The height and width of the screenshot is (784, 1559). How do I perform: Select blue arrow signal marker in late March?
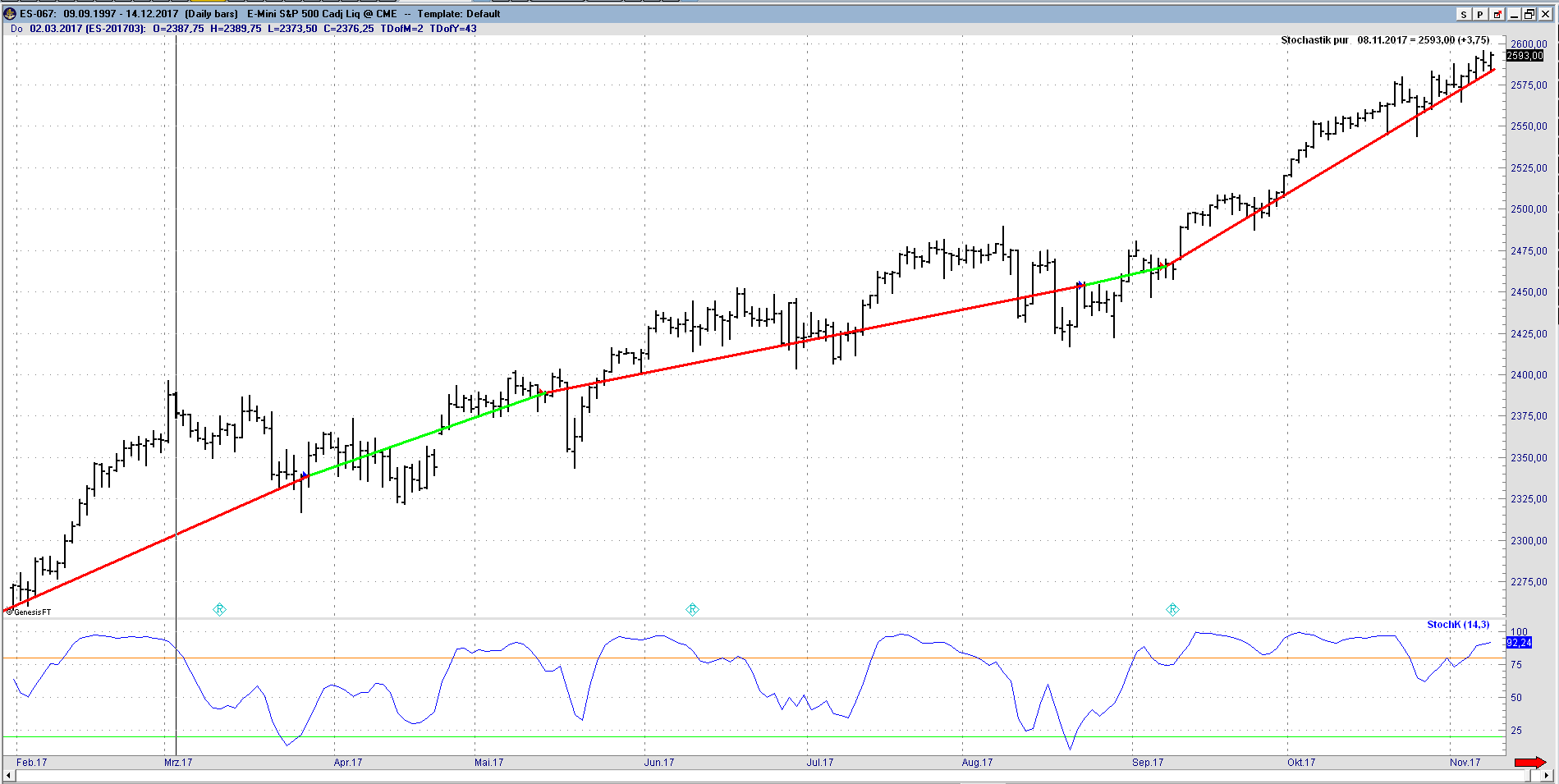pyautogui.click(x=305, y=475)
